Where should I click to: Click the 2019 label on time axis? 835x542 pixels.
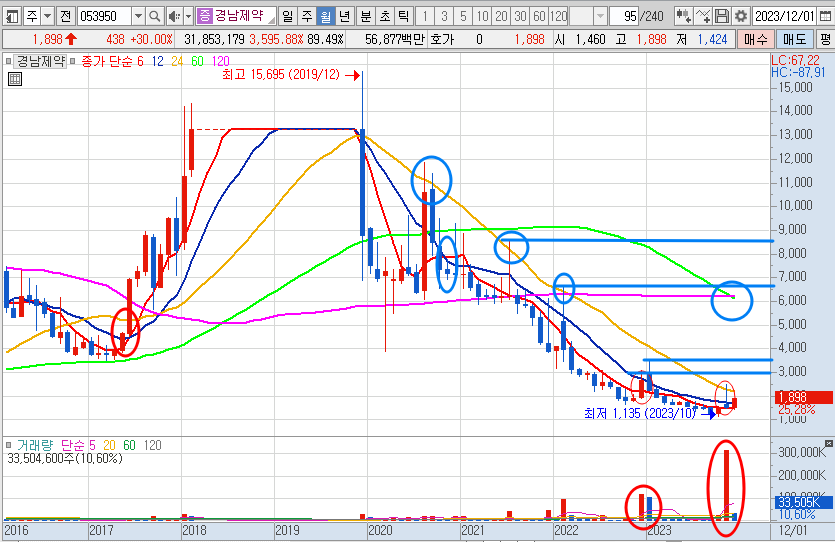(288, 530)
